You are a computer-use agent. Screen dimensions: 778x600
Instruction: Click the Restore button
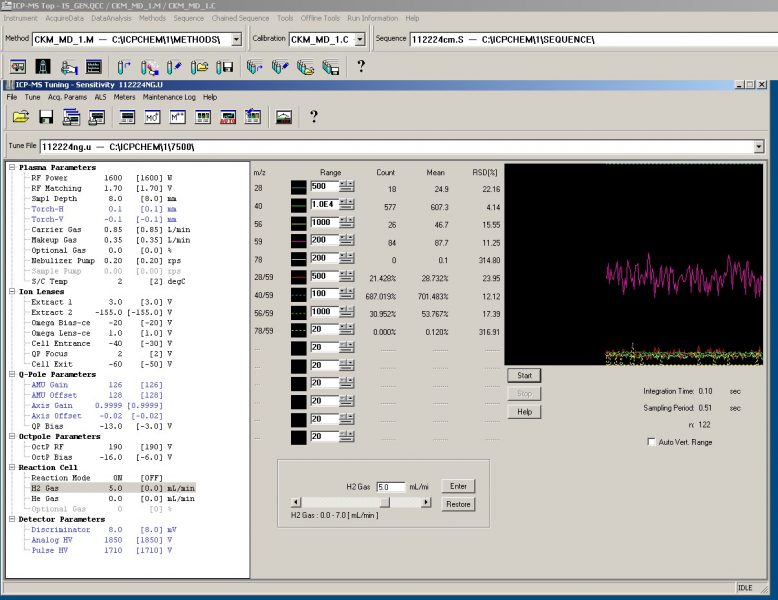click(x=458, y=504)
